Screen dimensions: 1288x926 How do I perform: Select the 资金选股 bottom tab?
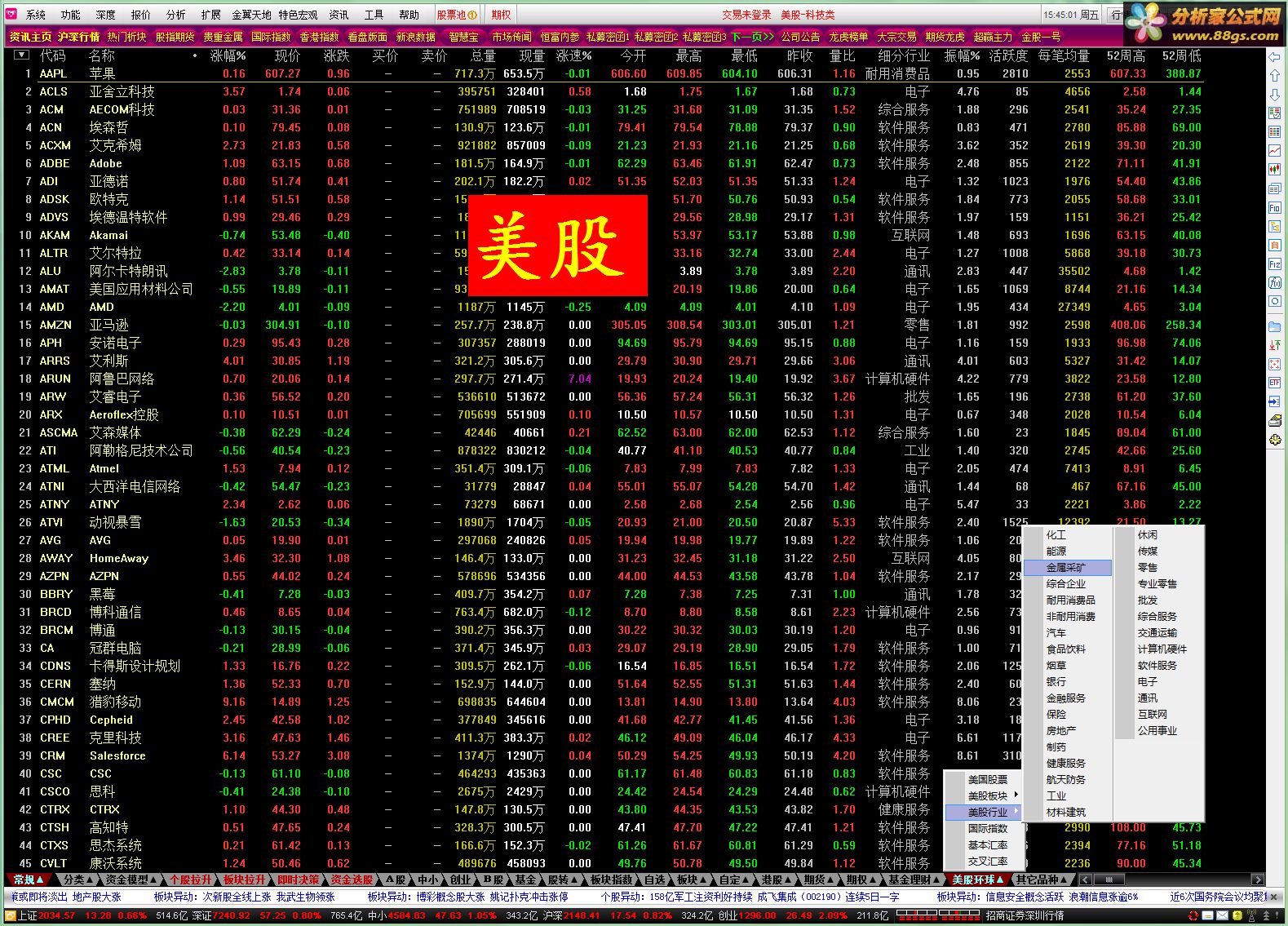click(352, 879)
